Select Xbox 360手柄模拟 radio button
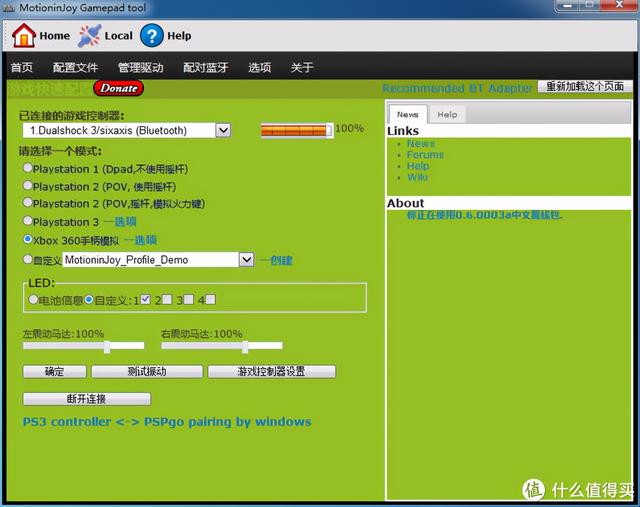 tap(28, 239)
